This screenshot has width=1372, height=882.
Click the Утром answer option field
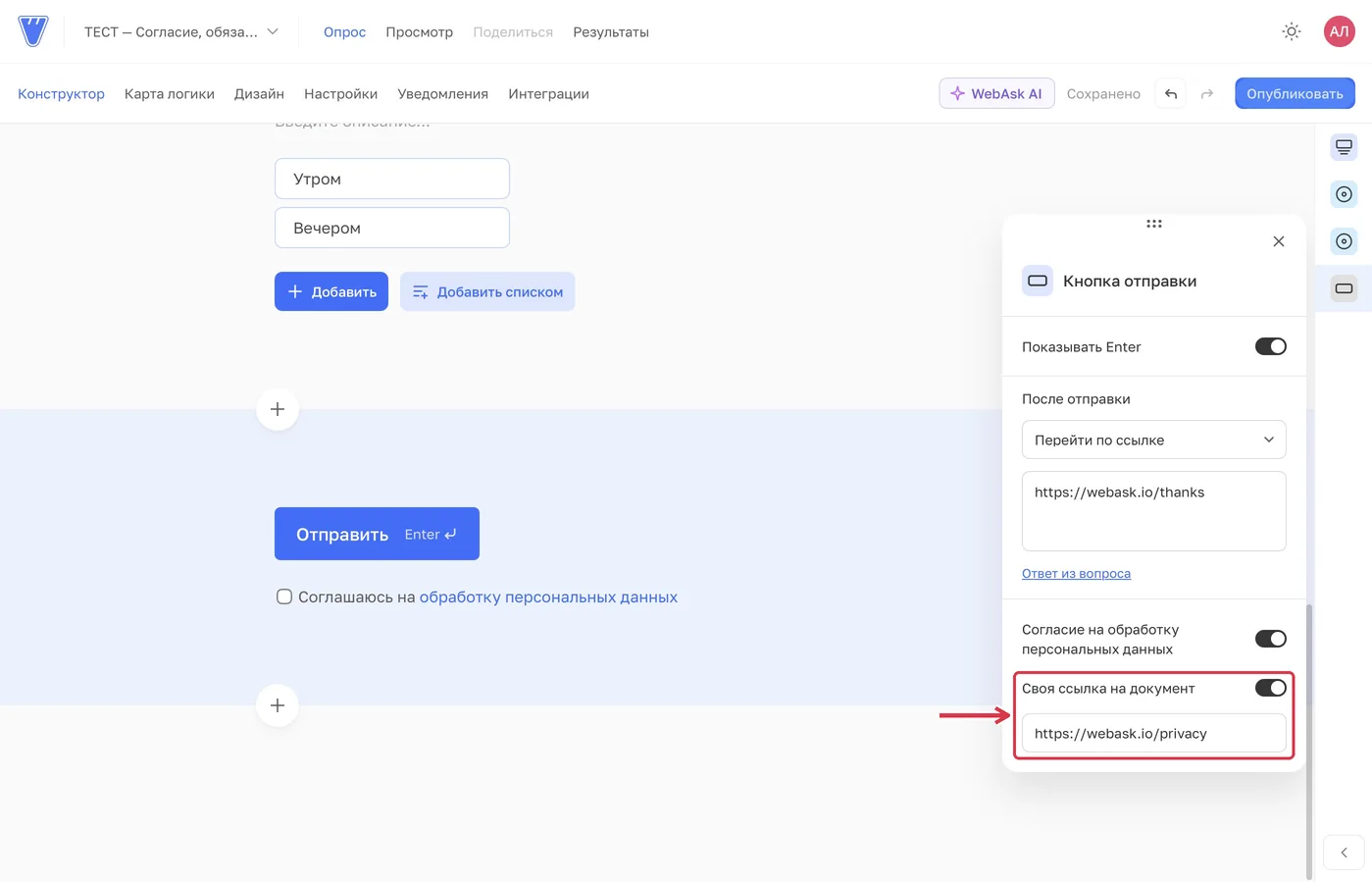pos(392,179)
